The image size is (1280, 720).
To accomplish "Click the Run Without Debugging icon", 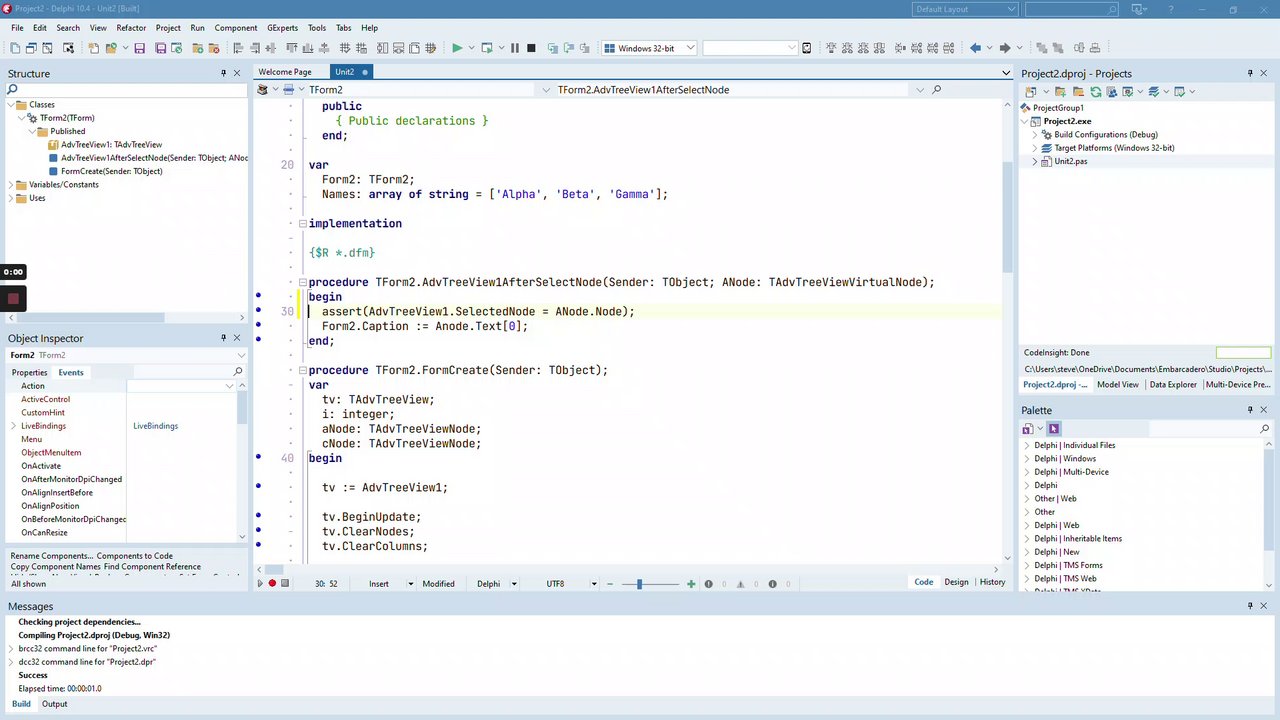I will click(x=487, y=48).
